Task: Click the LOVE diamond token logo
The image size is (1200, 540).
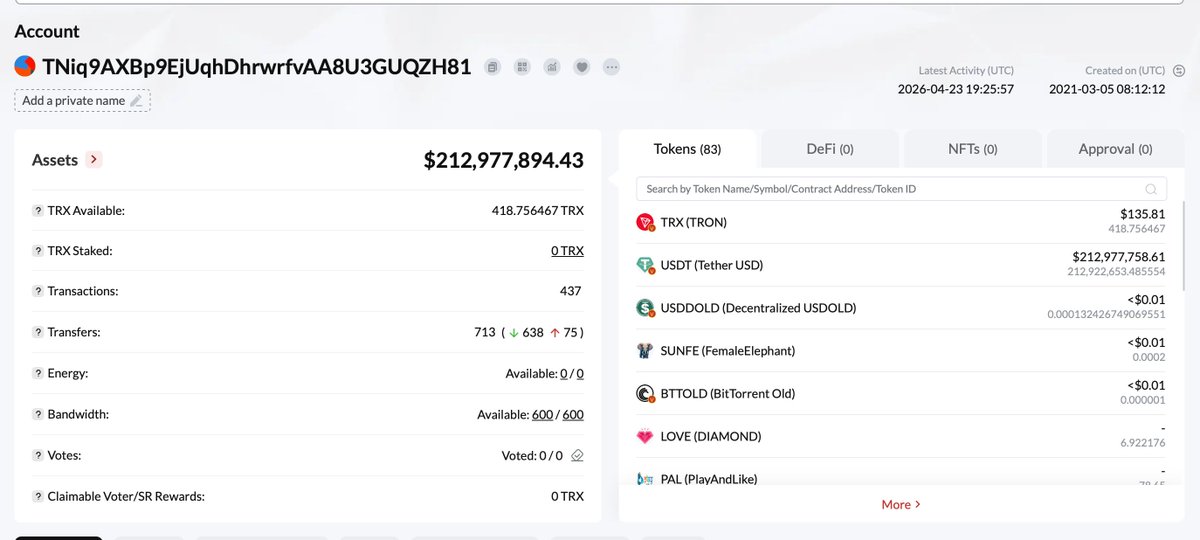Action: (x=645, y=437)
